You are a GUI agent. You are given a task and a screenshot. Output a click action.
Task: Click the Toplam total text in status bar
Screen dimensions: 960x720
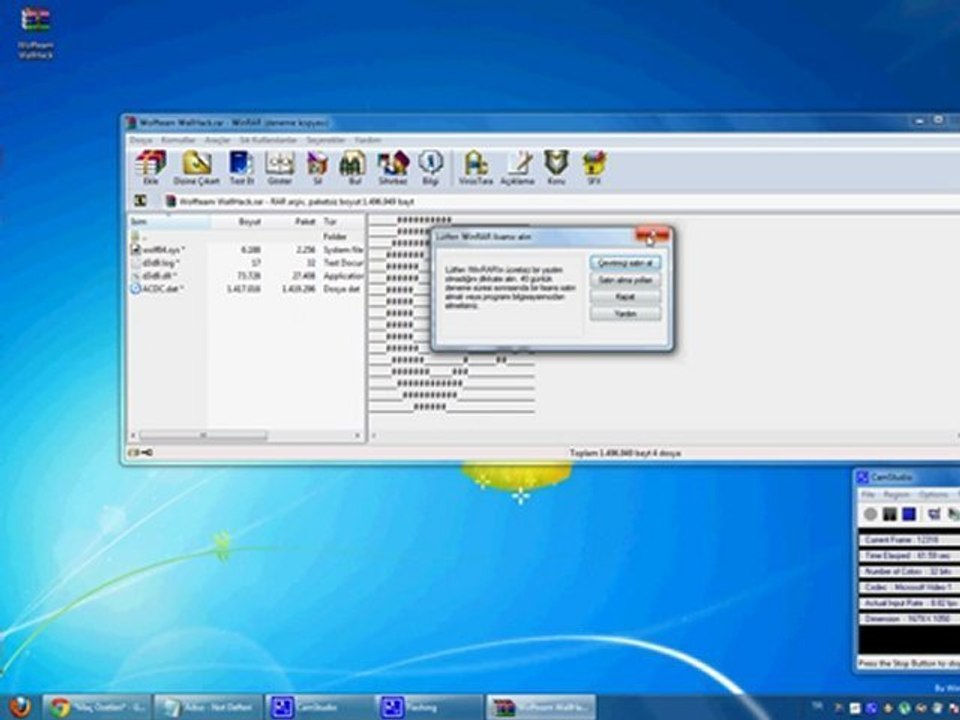(625, 453)
